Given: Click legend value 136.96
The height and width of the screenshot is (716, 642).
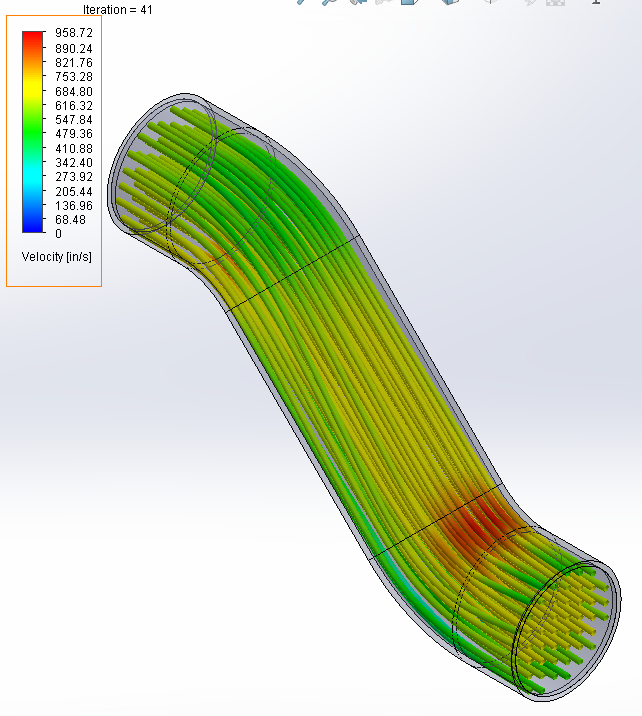Looking at the screenshot, I should click(74, 206).
